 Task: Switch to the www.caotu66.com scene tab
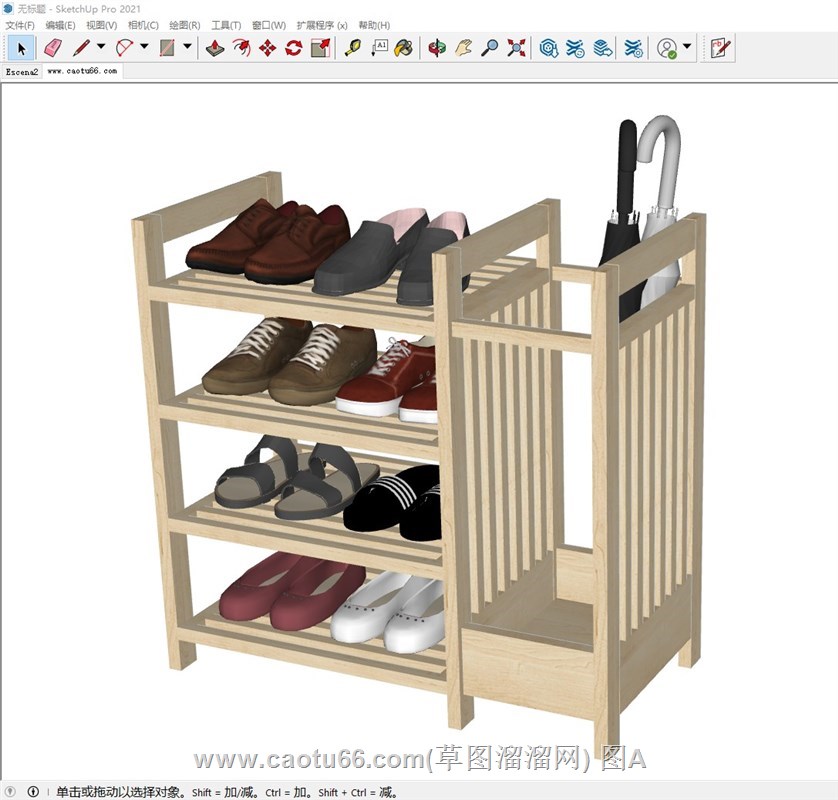point(82,72)
